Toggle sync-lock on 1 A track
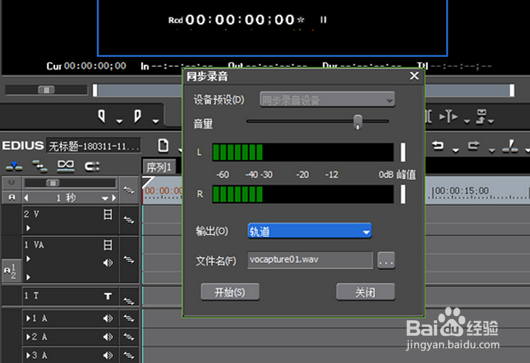The height and width of the screenshot is (363, 530). tap(128, 318)
